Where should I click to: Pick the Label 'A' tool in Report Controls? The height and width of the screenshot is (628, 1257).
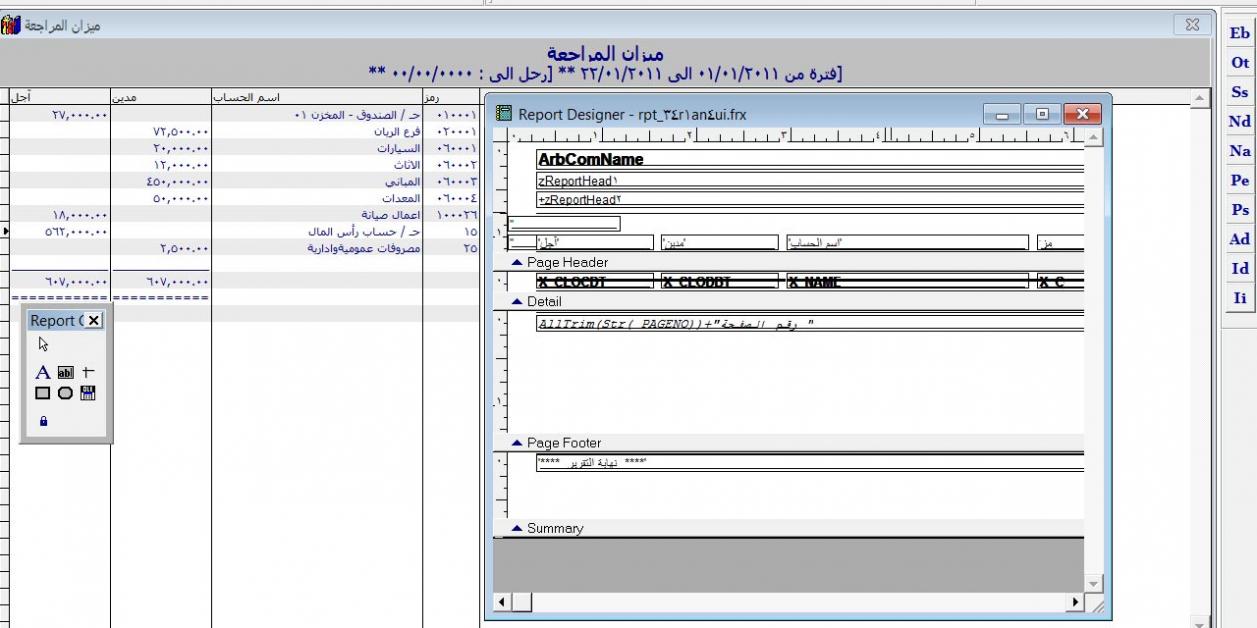[x=43, y=373]
